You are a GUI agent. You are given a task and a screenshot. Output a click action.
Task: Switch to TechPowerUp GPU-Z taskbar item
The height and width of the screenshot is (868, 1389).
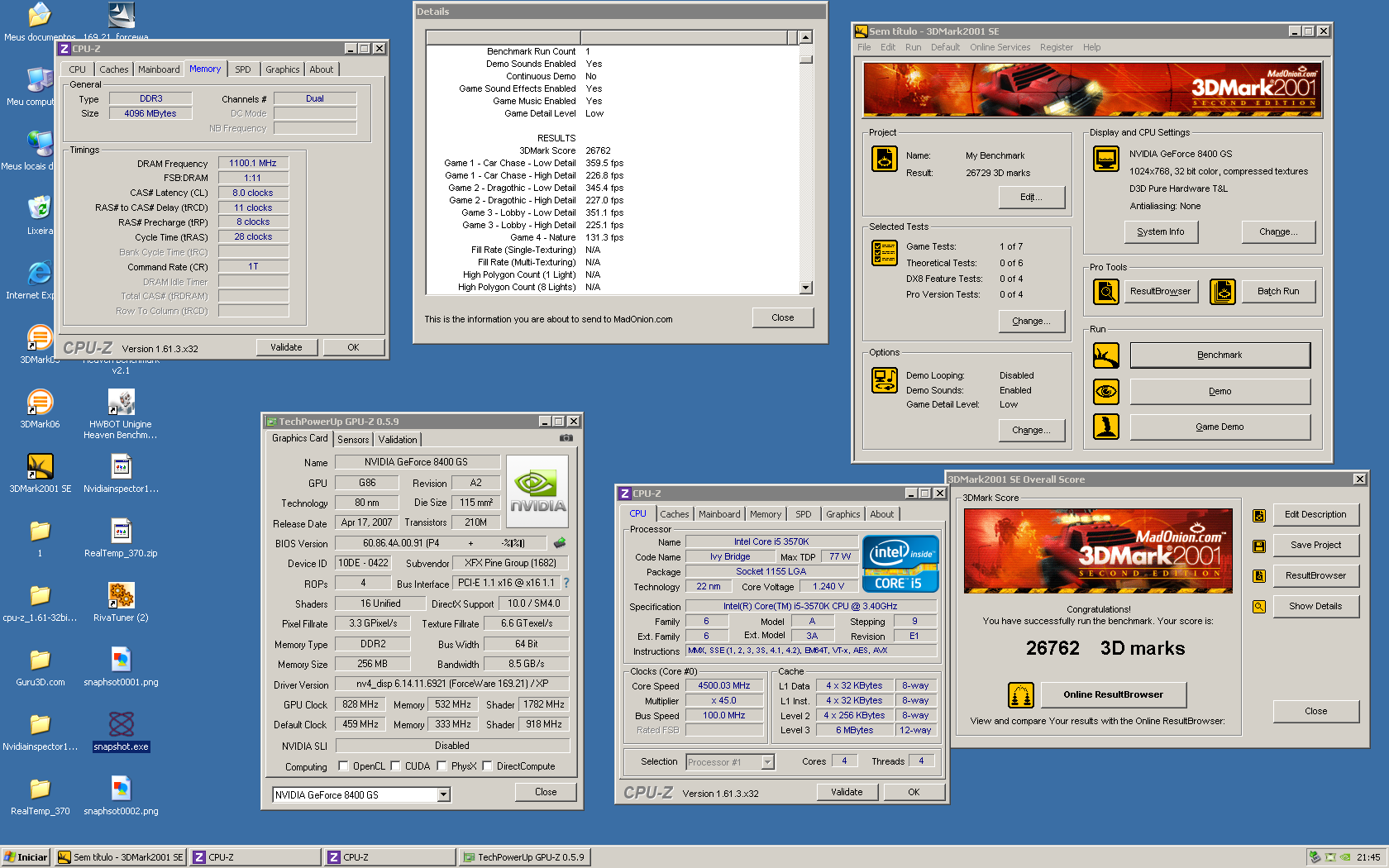[526, 857]
